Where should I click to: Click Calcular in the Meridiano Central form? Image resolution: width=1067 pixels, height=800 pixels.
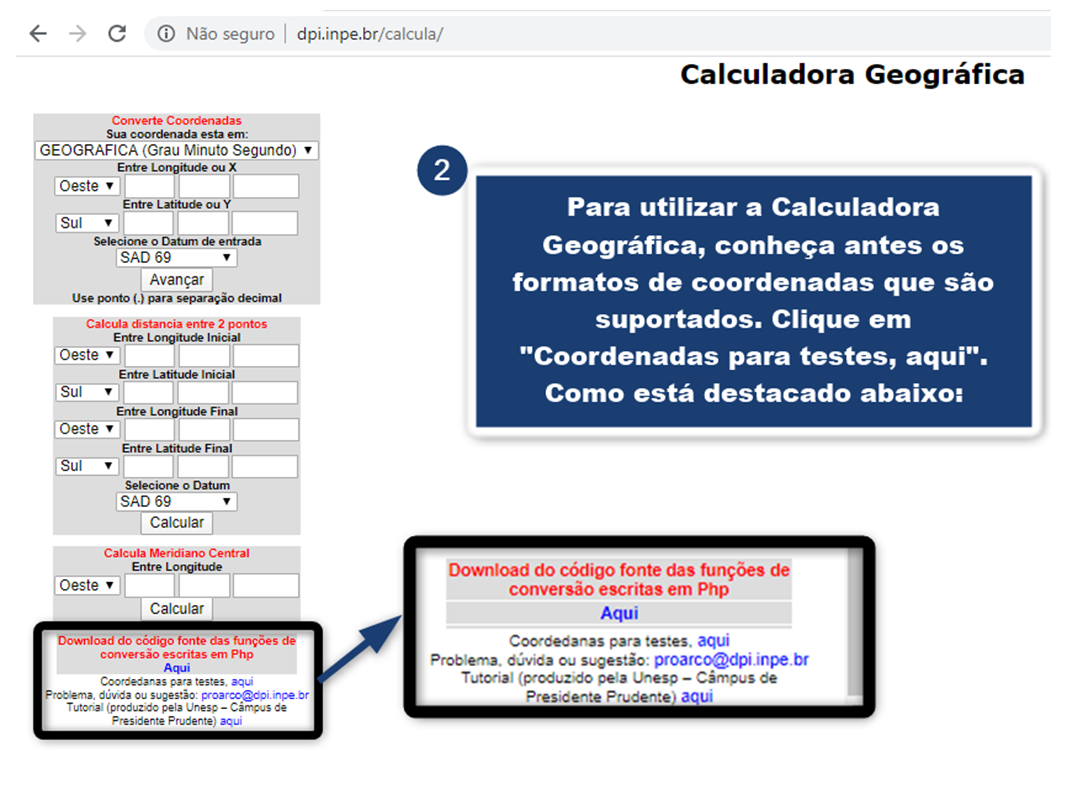177,609
